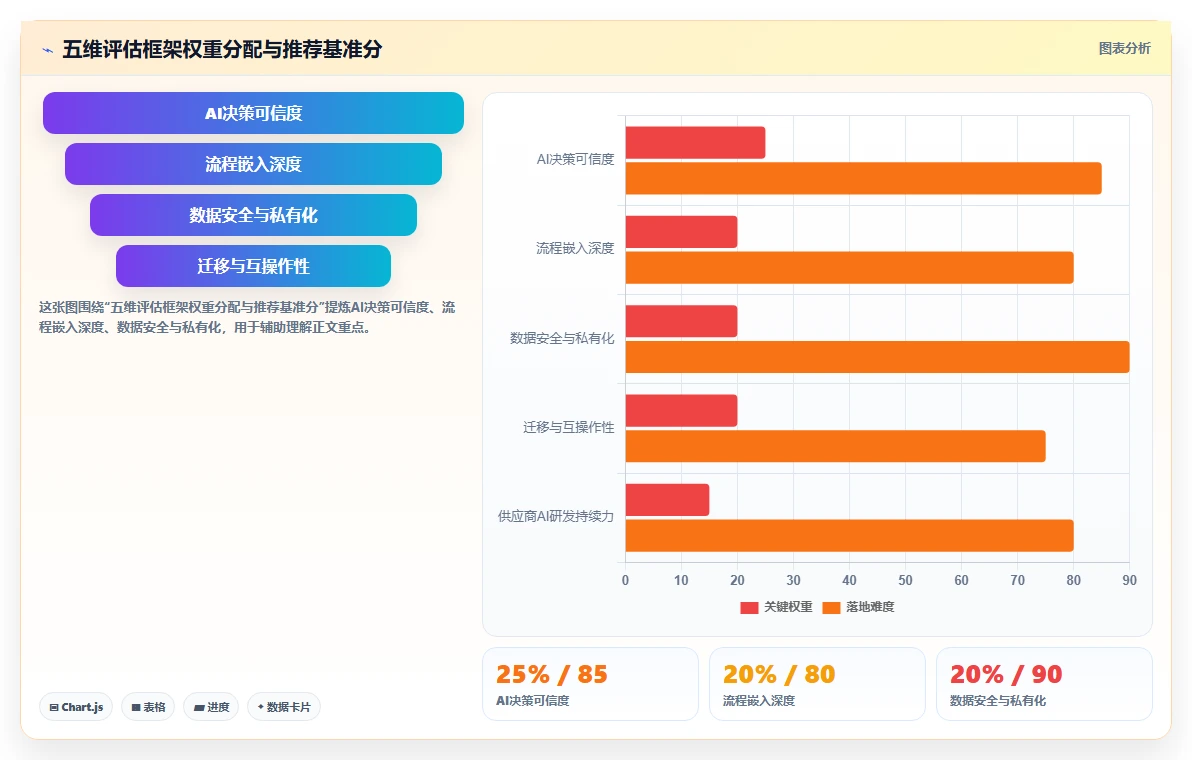Click the x-axis tick value 50
This screenshot has width=1192, height=760.
click(905, 581)
